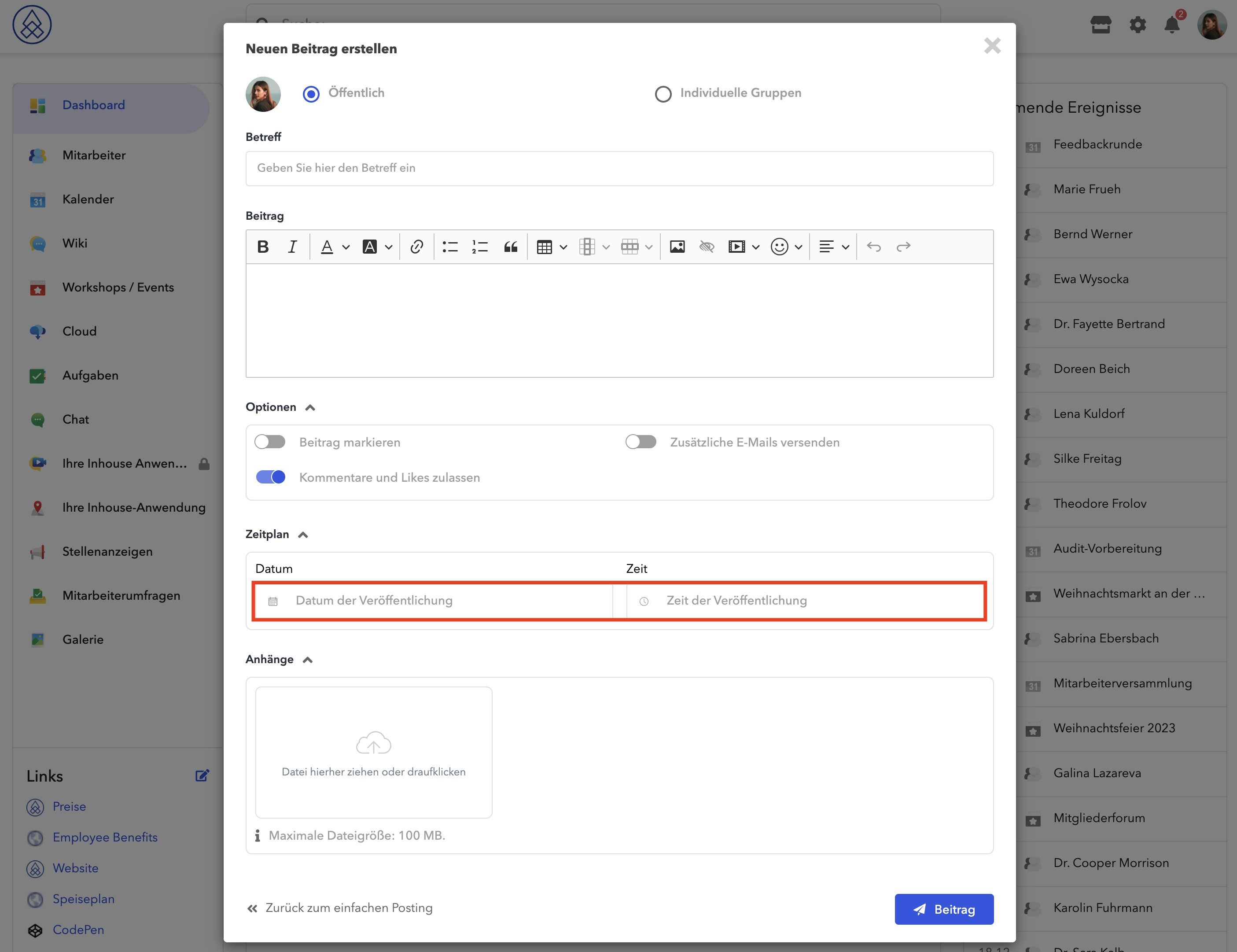
Task: Open the Employee Benefits link
Action: (x=105, y=837)
